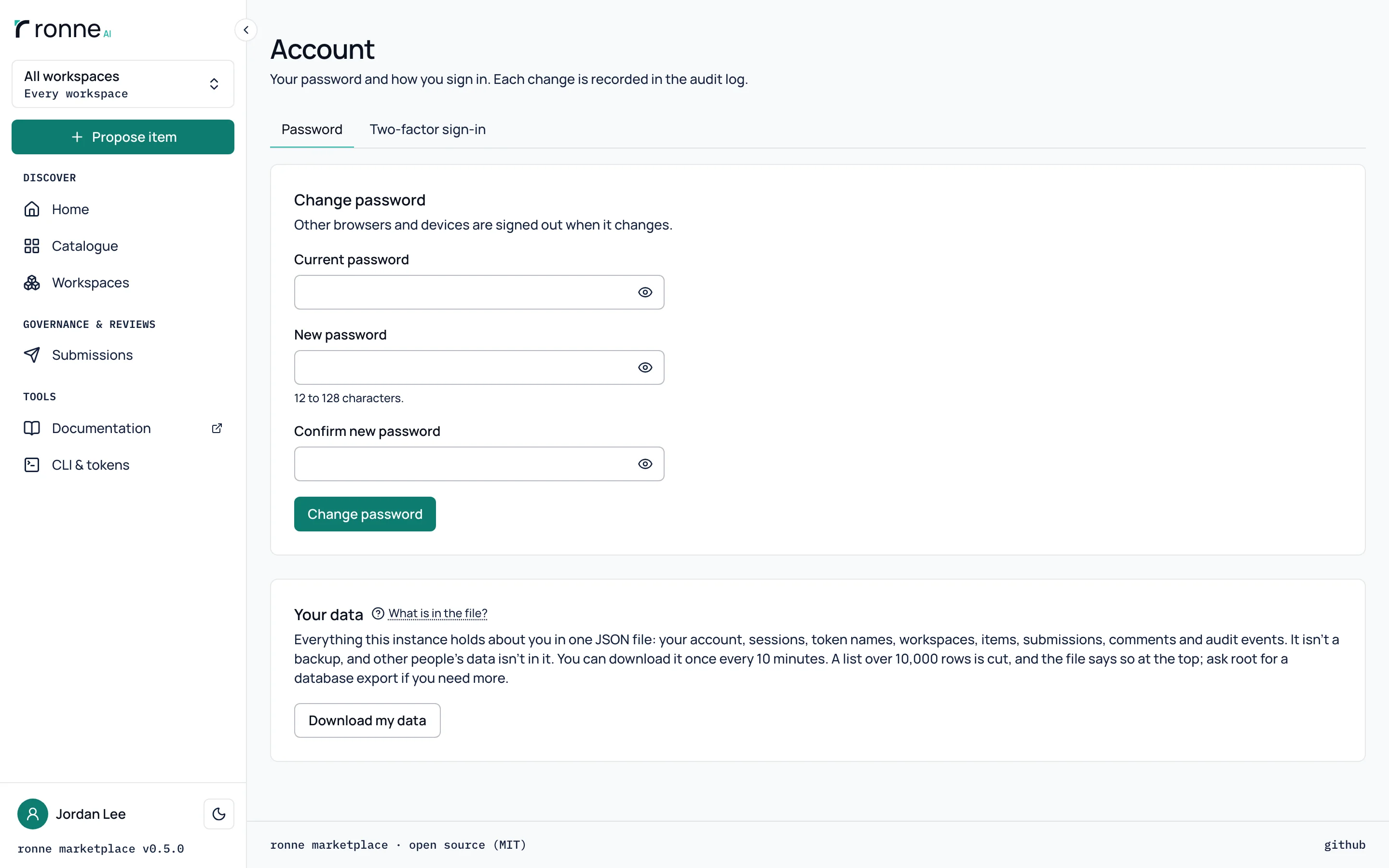The image size is (1389, 868).
Task: Collapse the sidebar with the chevron button
Action: 245,30
